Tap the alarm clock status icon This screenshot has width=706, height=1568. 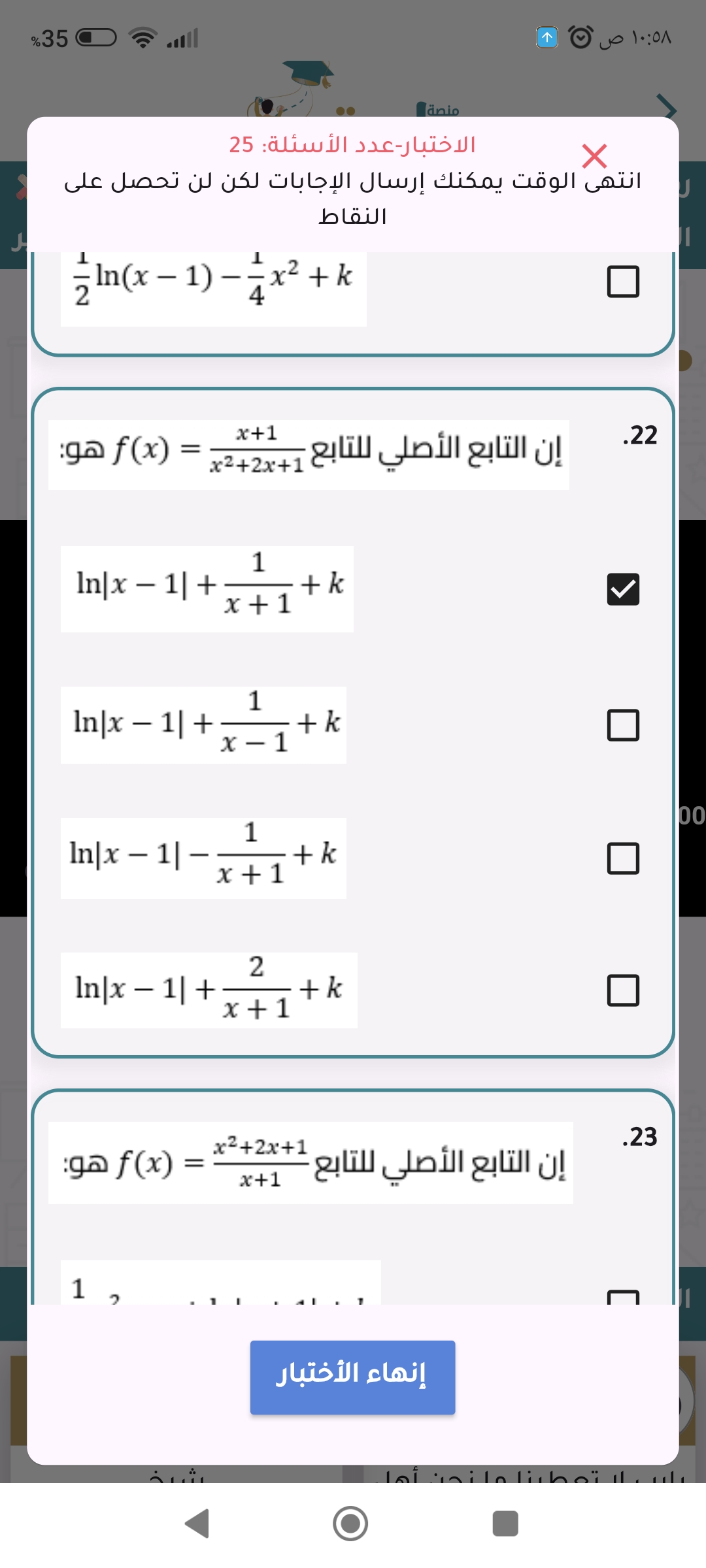click(x=580, y=37)
